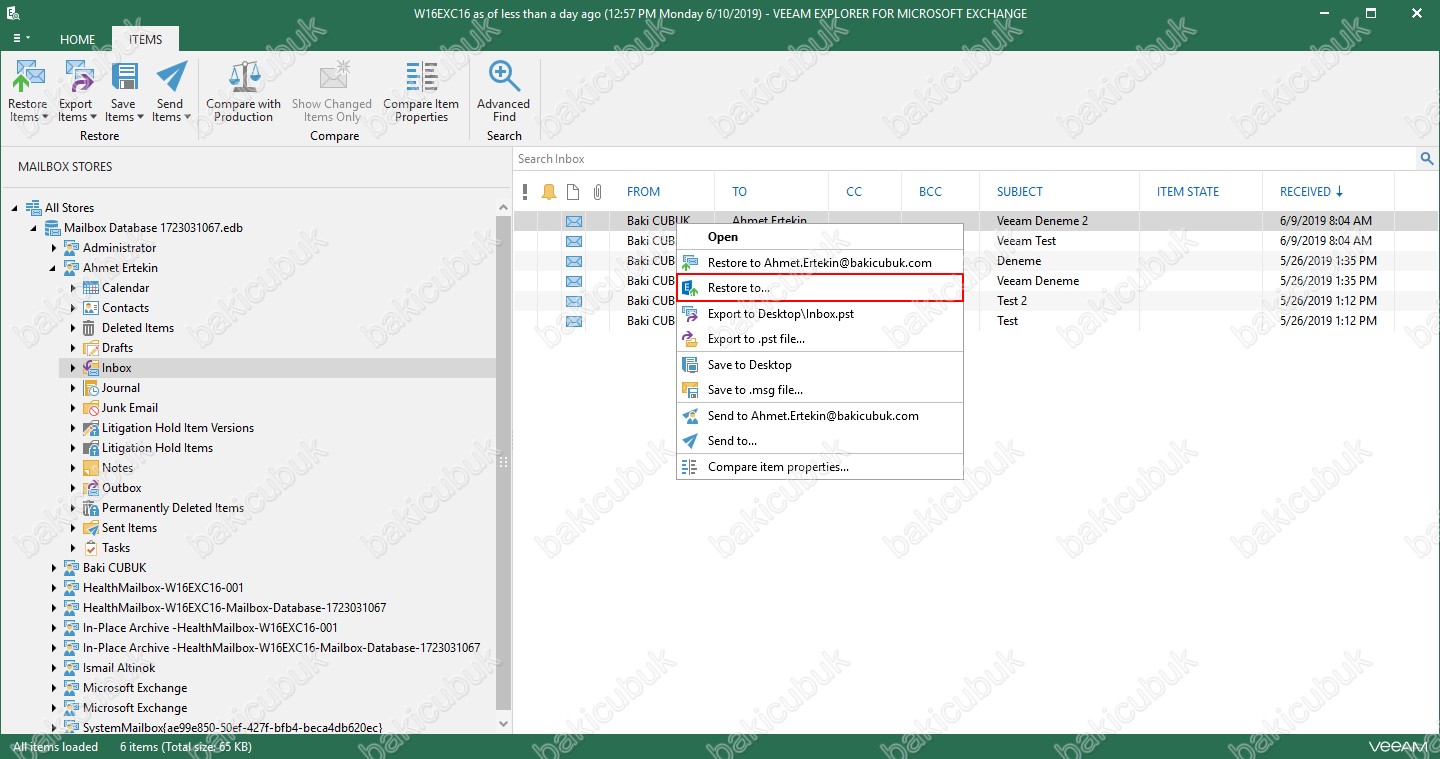Click the Sent Items folder icon

click(91, 528)
